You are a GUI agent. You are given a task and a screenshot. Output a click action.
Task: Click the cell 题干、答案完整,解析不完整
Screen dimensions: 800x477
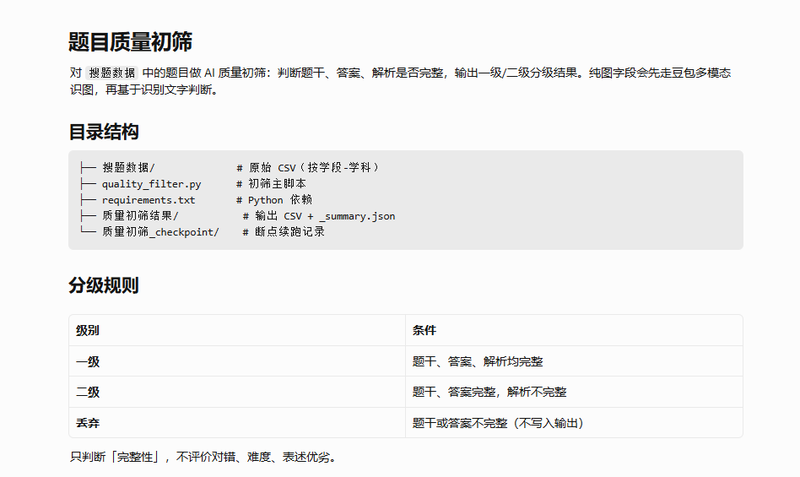pos(489,392)
